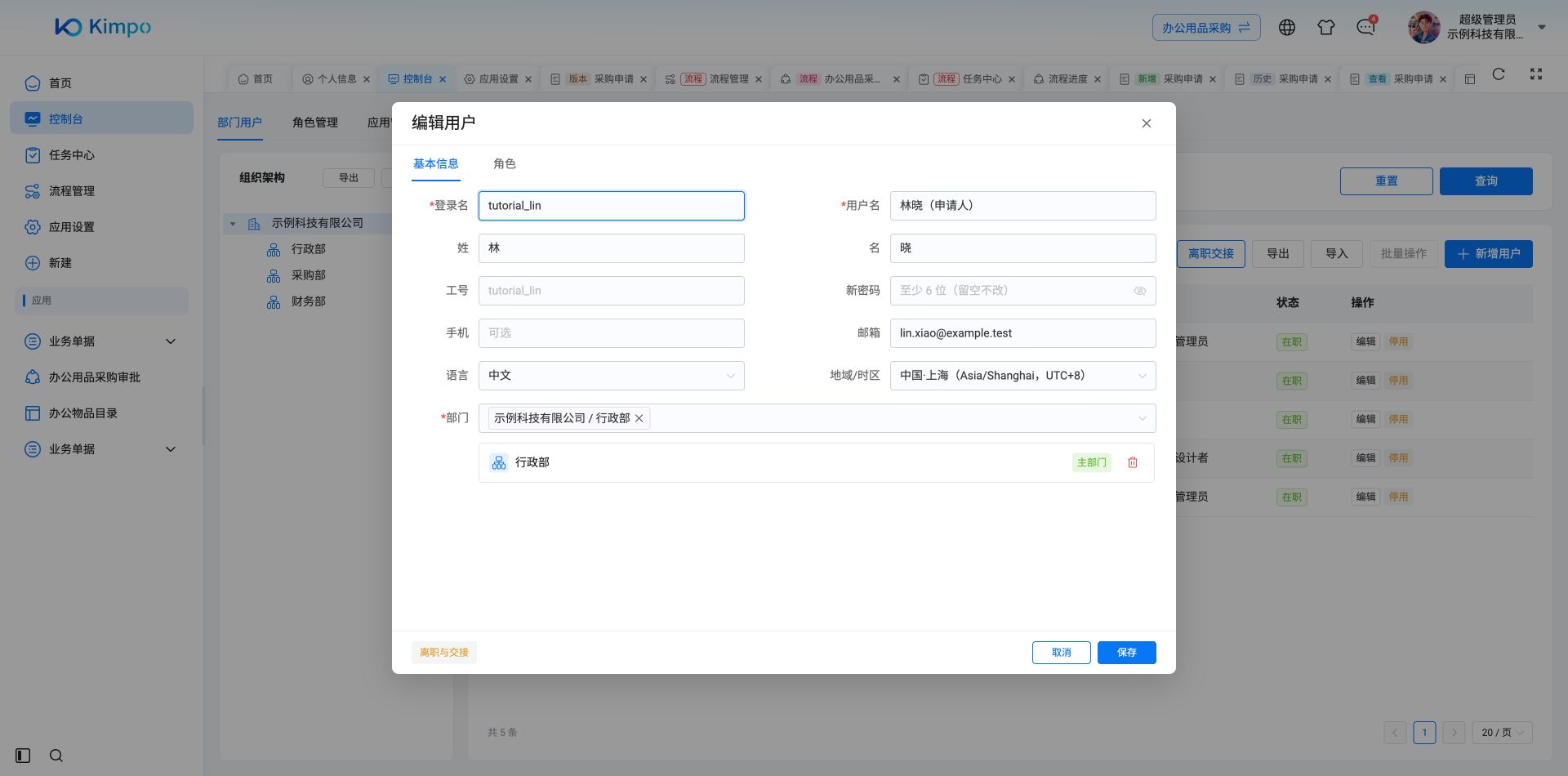Open the account menu dropdown arrow
Viewport: 1568px width, 776px height.
1542,28
